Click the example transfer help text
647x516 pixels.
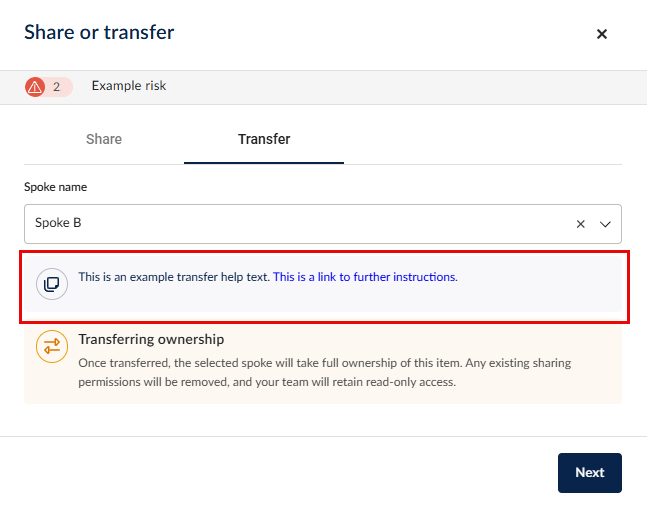tap(174, 277)
